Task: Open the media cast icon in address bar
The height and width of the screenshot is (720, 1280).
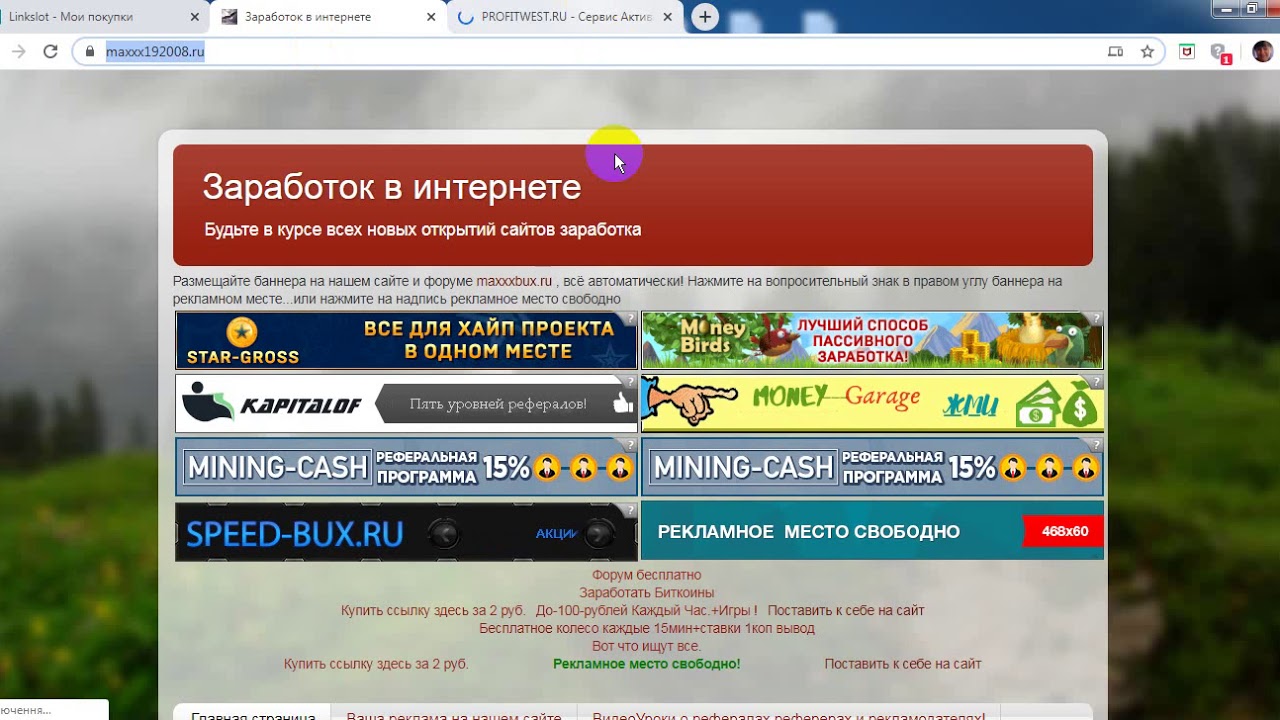Action: point(1116,52)
